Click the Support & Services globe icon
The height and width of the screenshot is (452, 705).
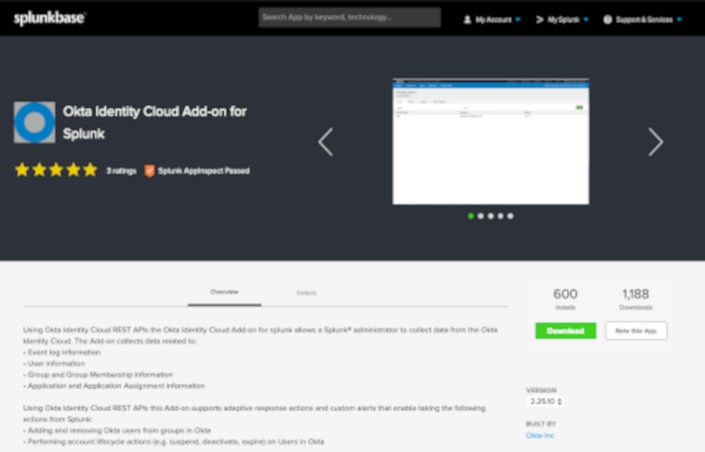(x=607, y=19)
